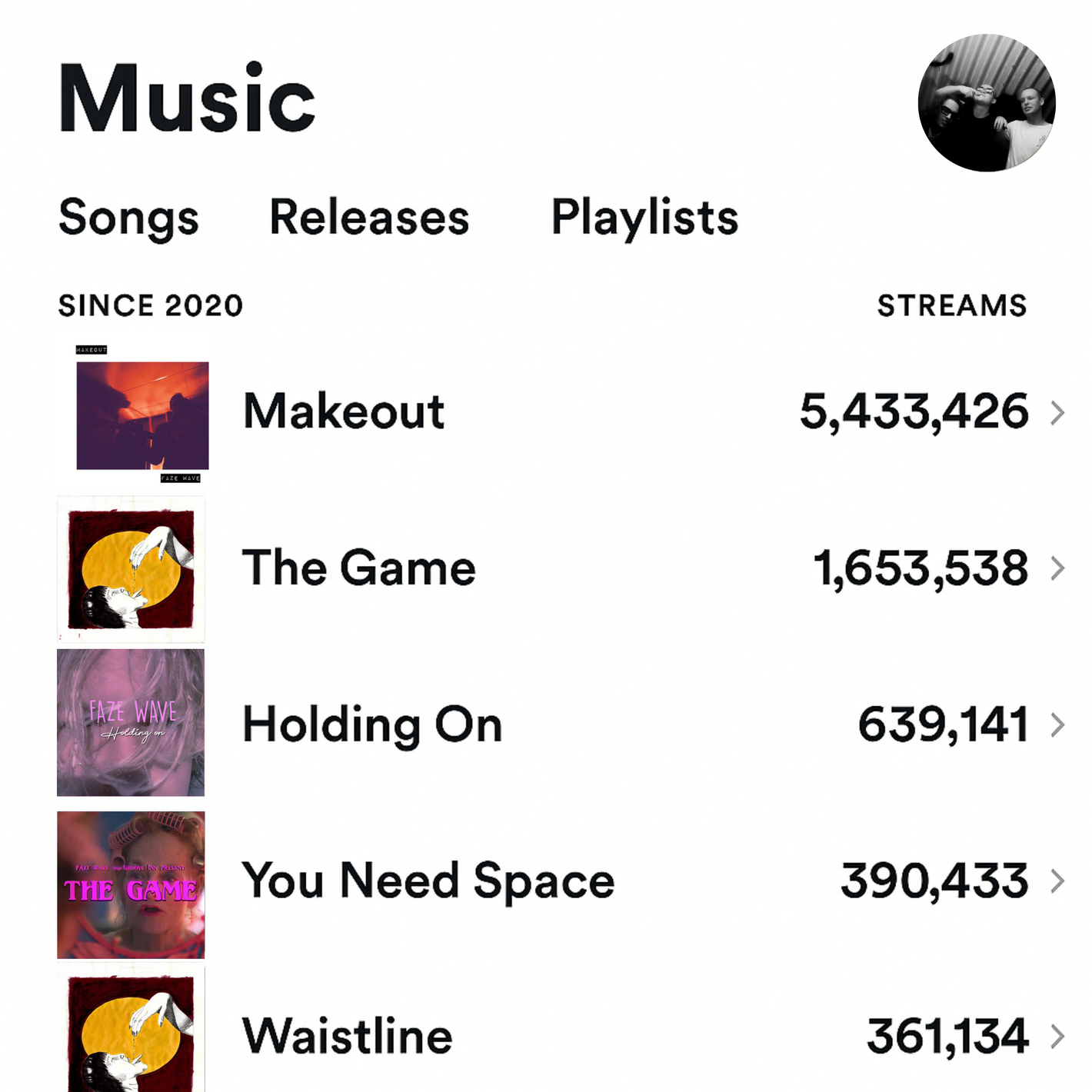The image size is (1092, 1092).
Task: Open the Playlists tab
Action: (644, 218)
